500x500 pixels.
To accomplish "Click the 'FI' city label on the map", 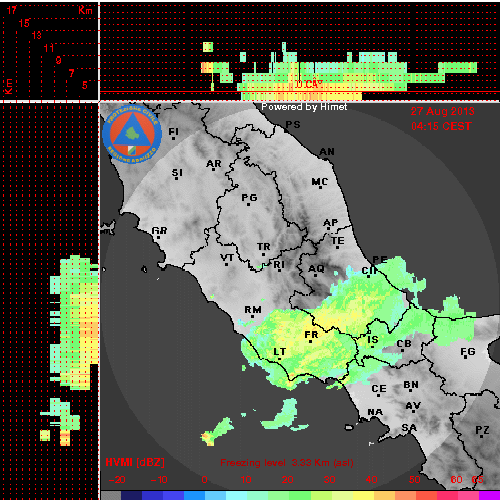I will click(x=173, y=132).
